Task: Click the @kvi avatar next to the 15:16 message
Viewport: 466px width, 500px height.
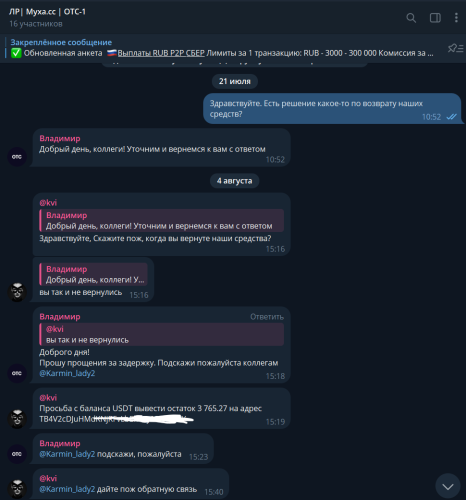Action: [17, 292]
